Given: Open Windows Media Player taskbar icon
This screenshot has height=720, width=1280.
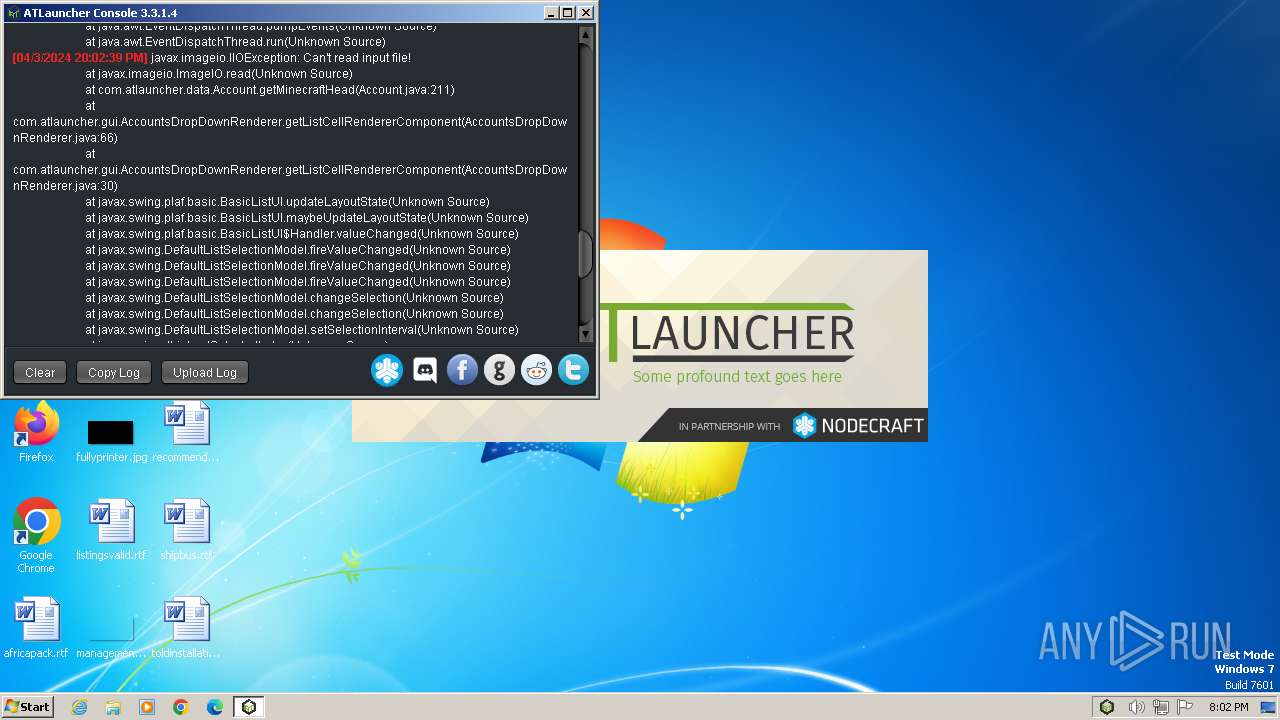Looking at the screenshot, I should [x=147, y=707].
